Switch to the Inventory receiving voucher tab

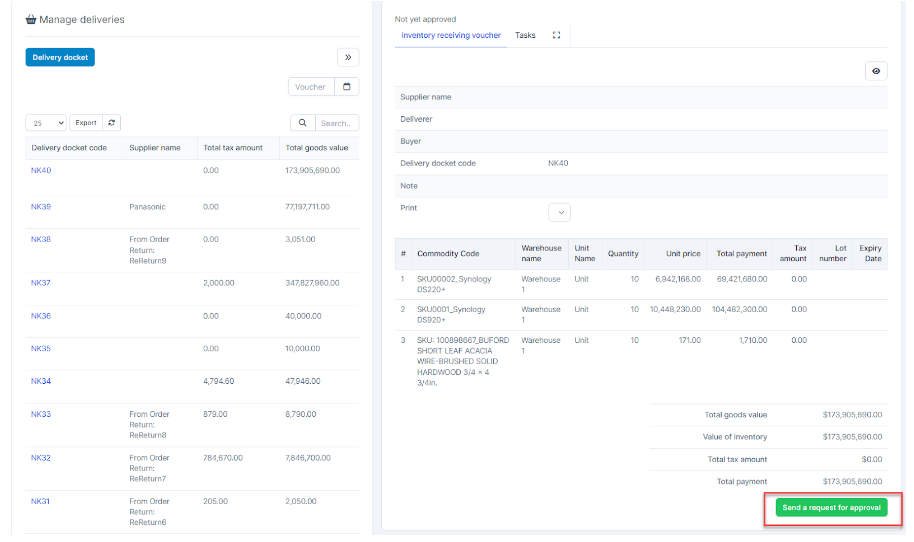coord(451,35)
